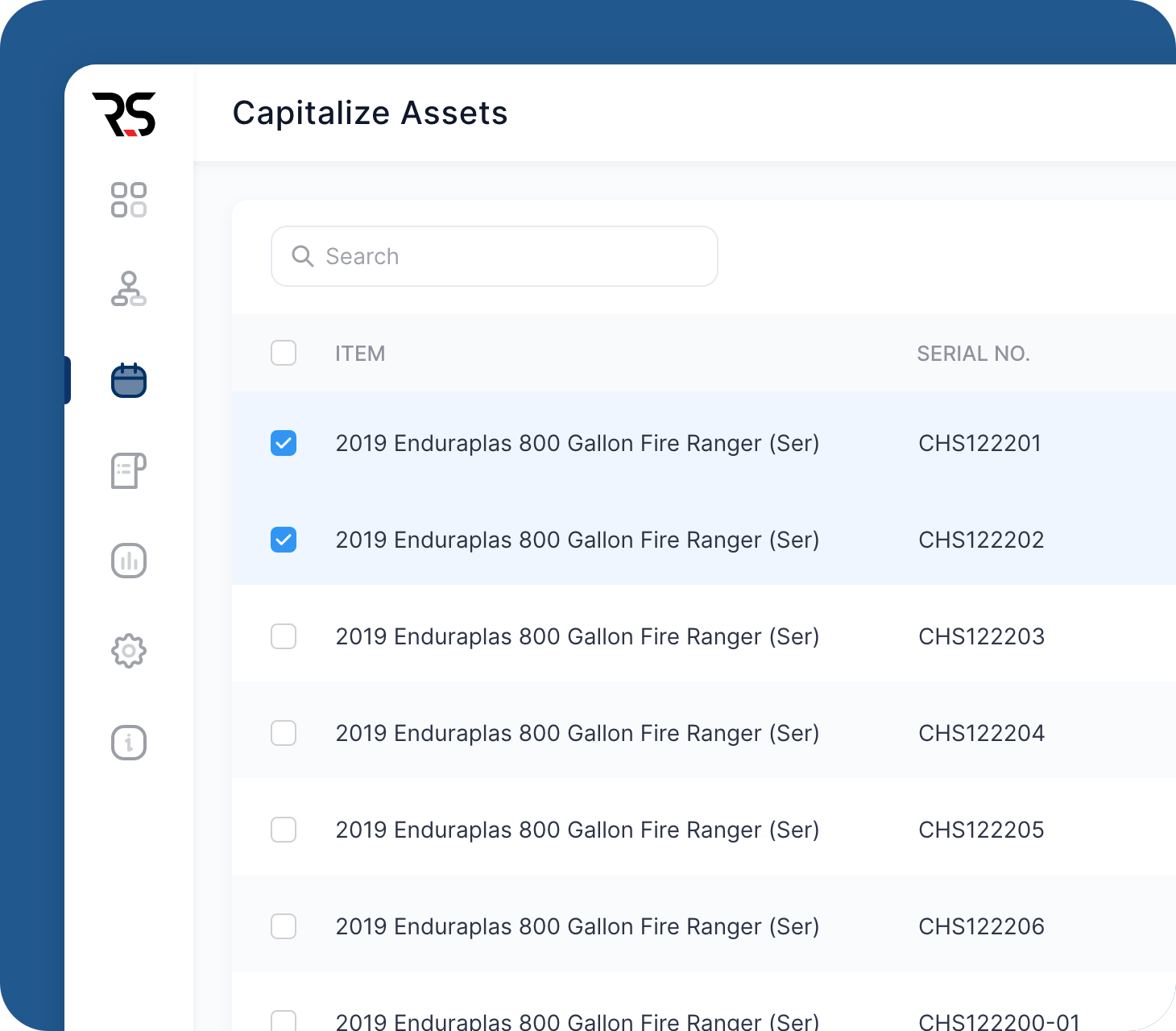Click serial number CHS122206
This screenshot has width=1176, height=1031.
[982, 926]
